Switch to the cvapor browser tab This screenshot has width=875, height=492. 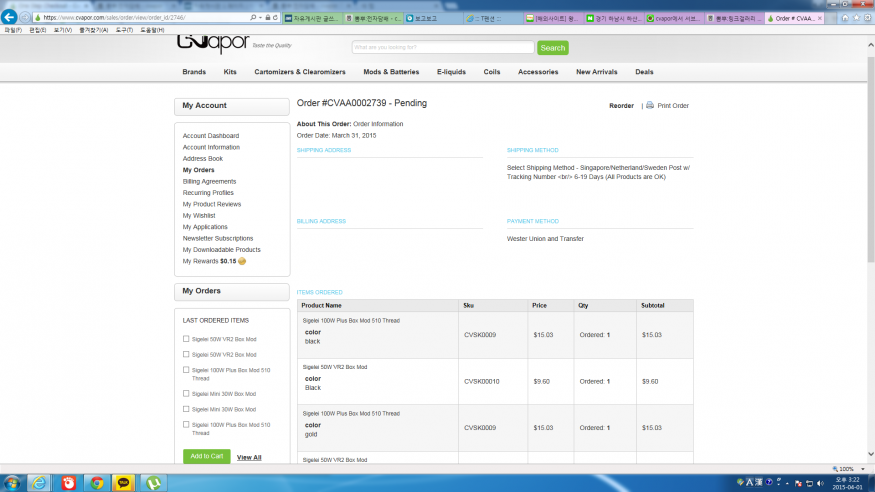click(673, 18)
